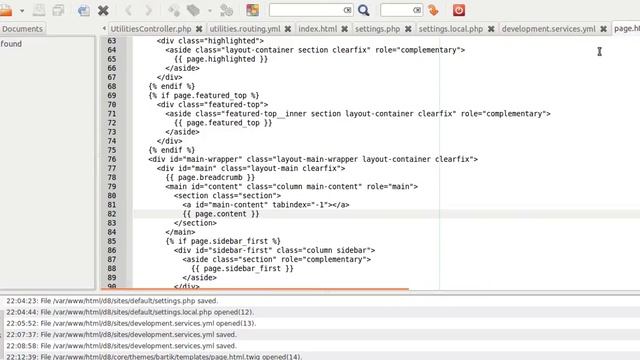Click the Find magnifier icon
The width and height of the screenshot is (640, 360).
(364, 10)
